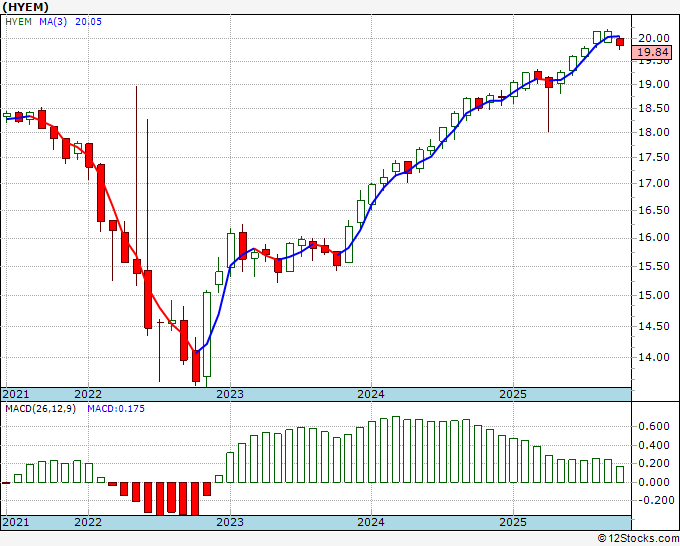Click 2021 on the price chart time axis
Screen dimensions: 680x546
tap(16, 394)
